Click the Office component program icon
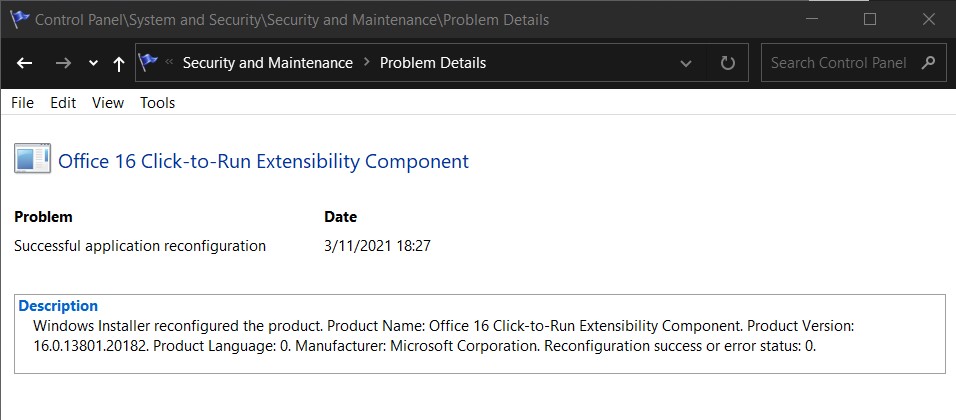This screenshot has height=420, width=956. tap(32, 160)
